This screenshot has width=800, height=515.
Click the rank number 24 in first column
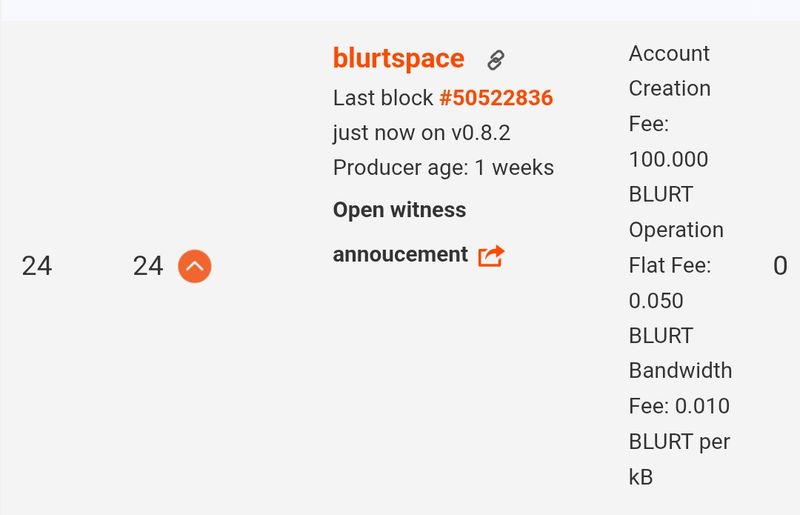point(37,266)
